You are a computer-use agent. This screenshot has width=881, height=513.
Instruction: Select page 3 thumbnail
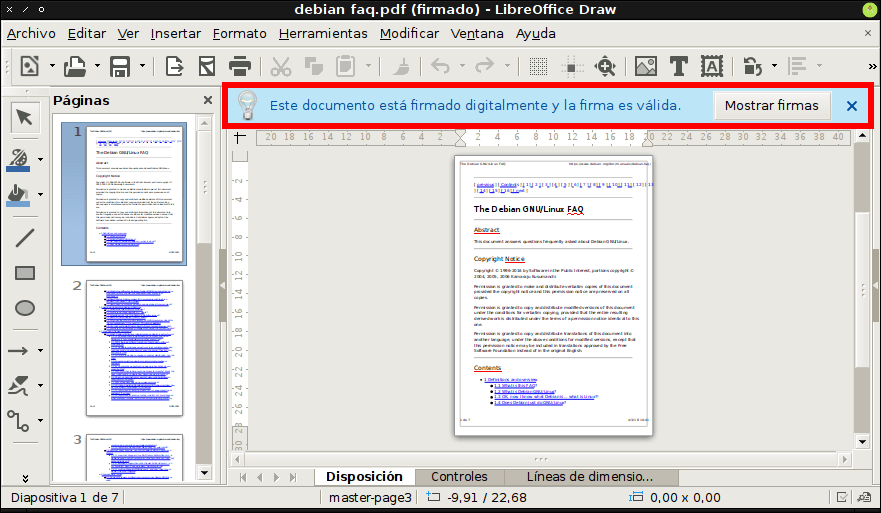tap(135, 457)
